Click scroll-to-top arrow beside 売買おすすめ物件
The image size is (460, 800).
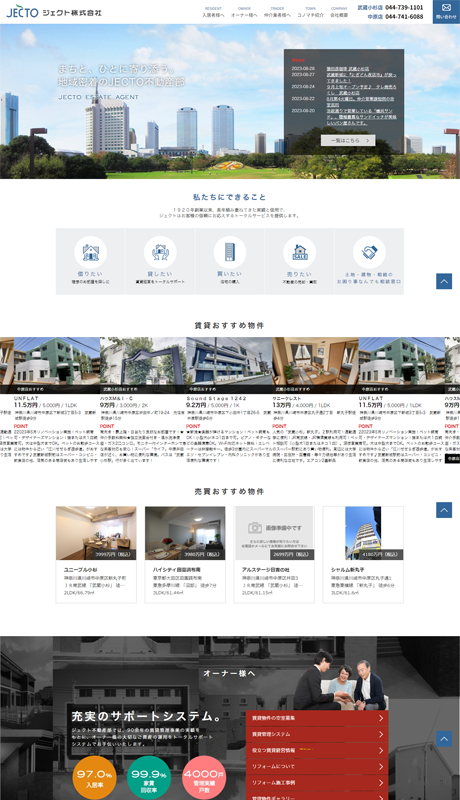pos(444,510)
